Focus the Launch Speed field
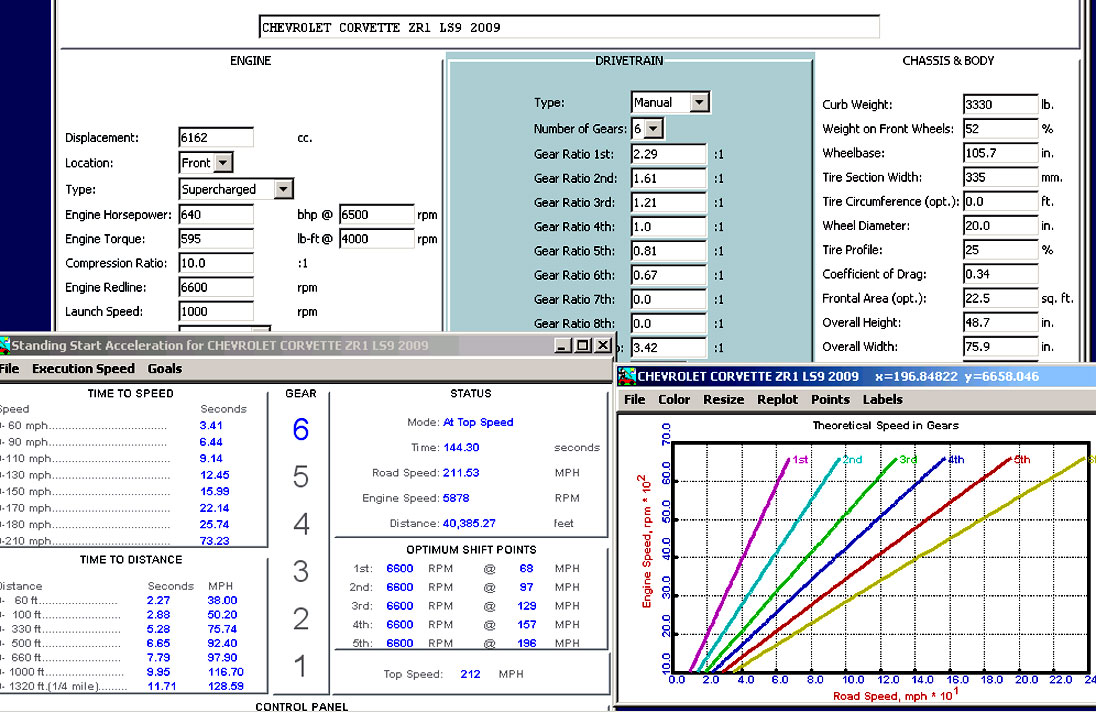This screenshot has height=713, width=1096. click(216, 312)
